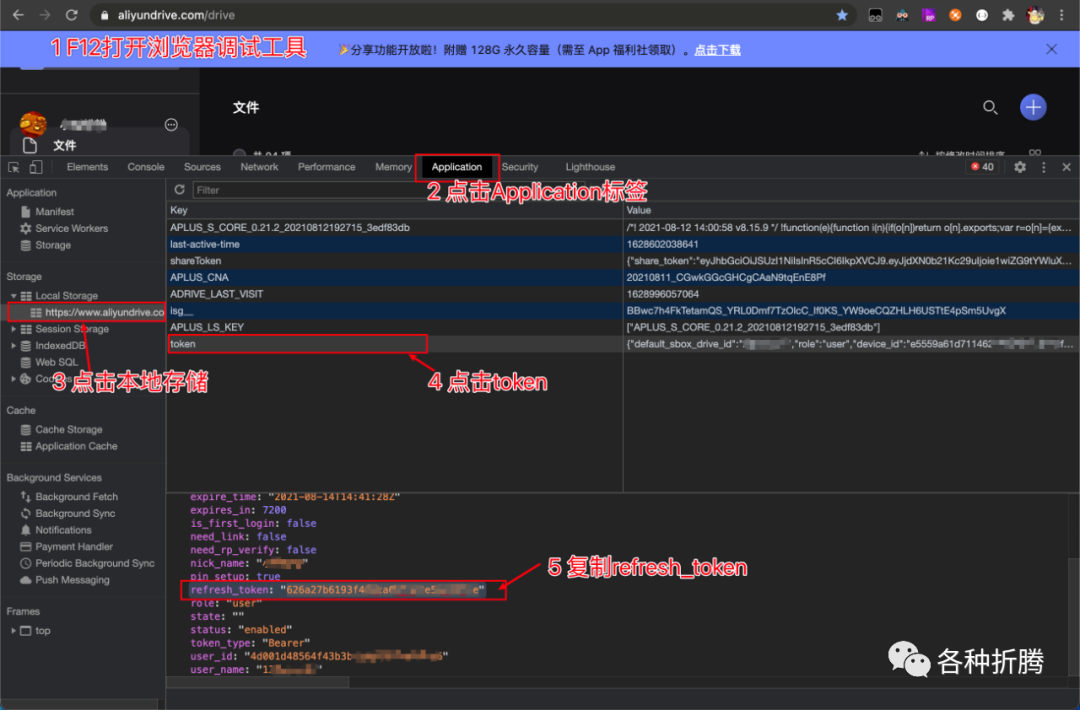Select Background Sync service
The width and height of the screenshot is (1080, 710).
75,514
